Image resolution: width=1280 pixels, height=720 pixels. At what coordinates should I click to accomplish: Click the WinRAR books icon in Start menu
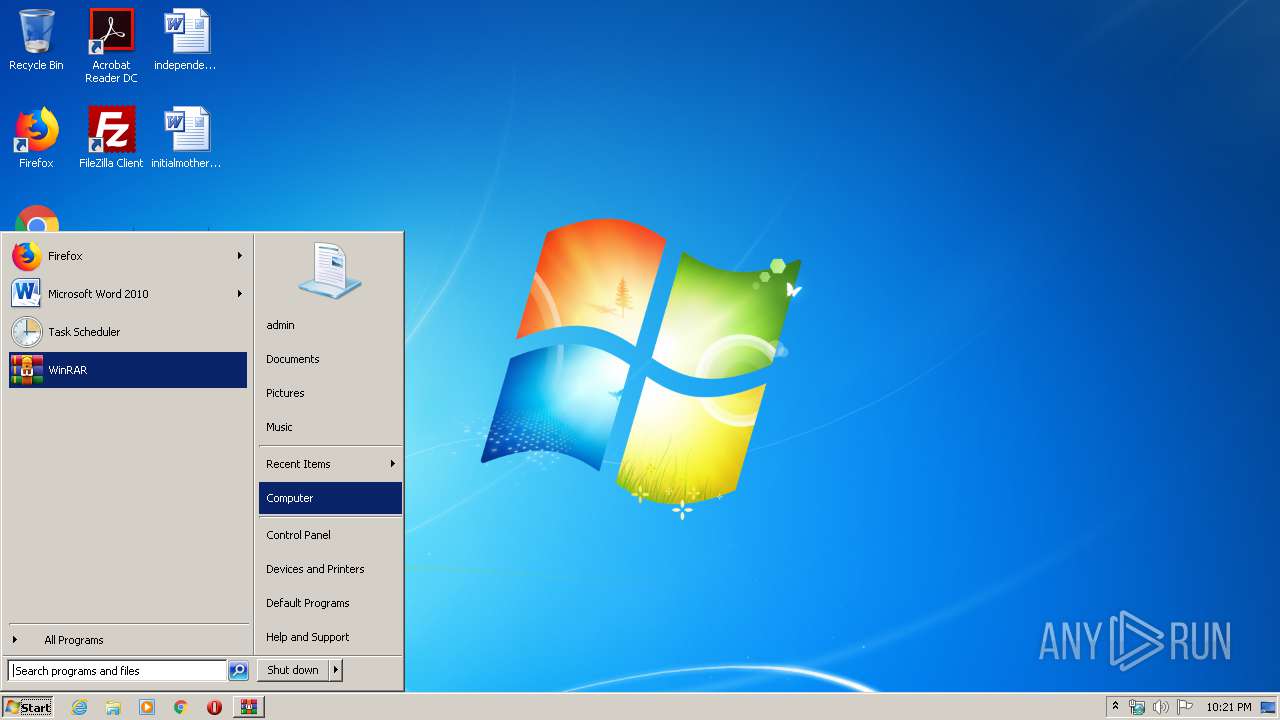[27, 370]
